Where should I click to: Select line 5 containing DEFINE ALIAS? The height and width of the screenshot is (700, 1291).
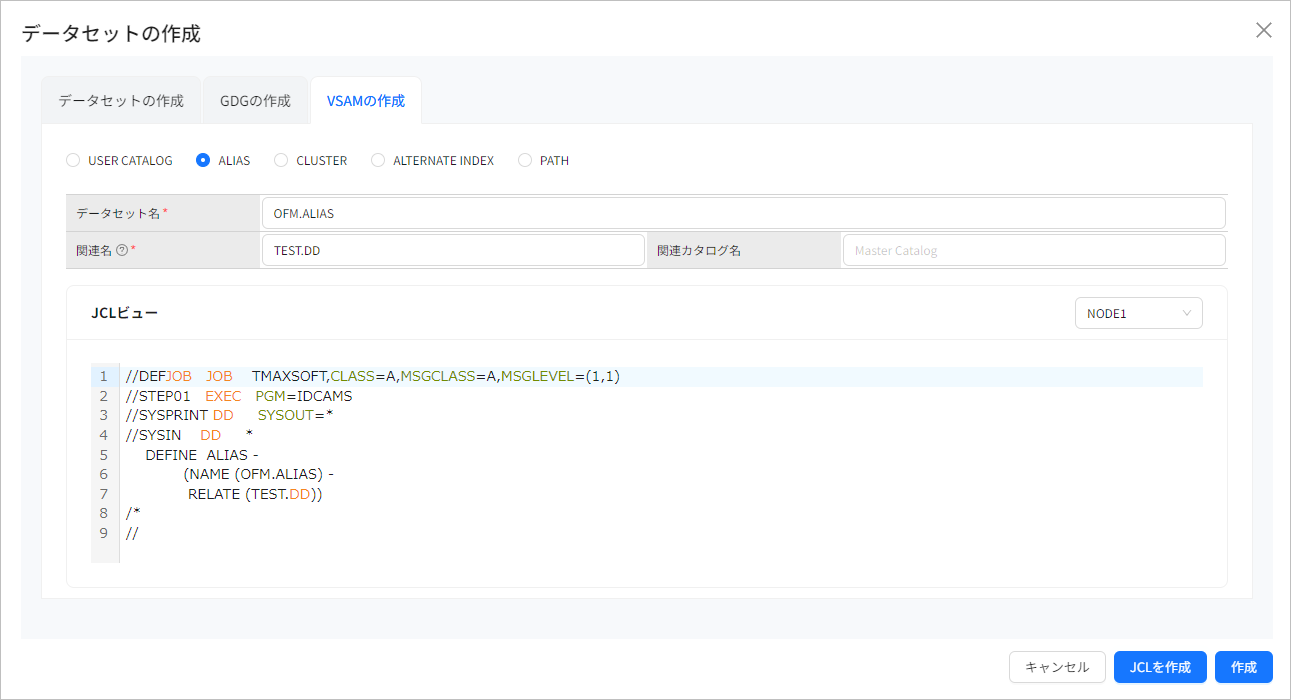coord(205,454)
